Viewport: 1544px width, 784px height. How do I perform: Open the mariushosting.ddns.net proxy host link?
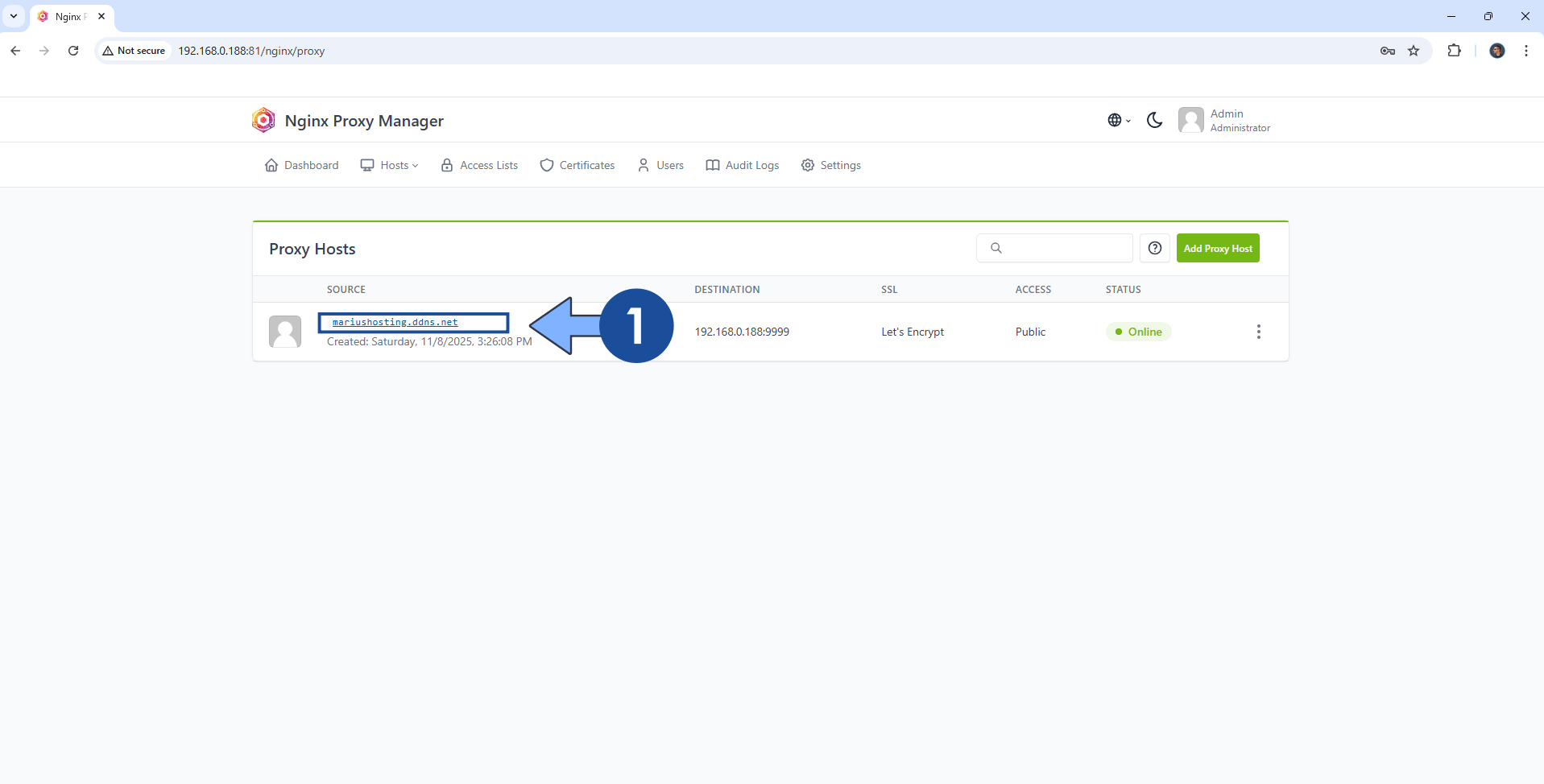pyautogui.click(x=395, y=322)
